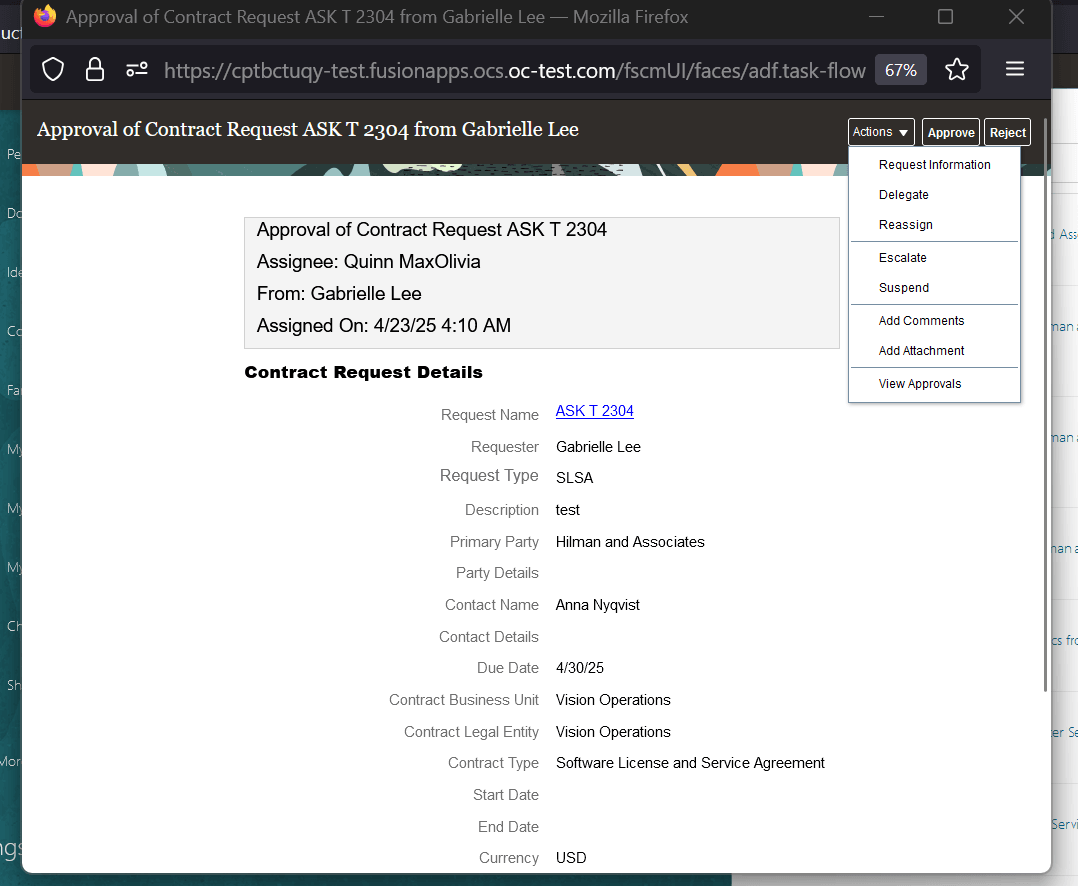Click the Approve button
This screenshot has height=886, width=1078.
tap(950, 131)
